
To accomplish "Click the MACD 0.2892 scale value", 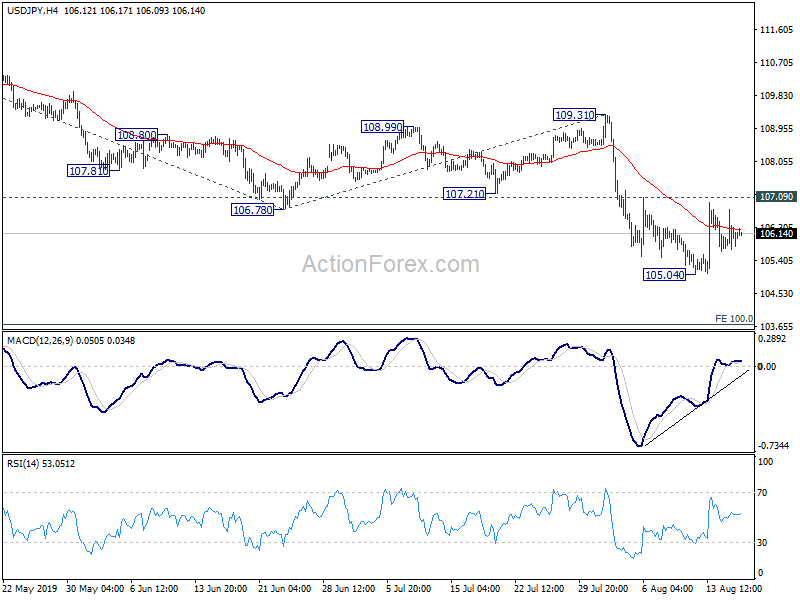I will click(x=772, y=339).
